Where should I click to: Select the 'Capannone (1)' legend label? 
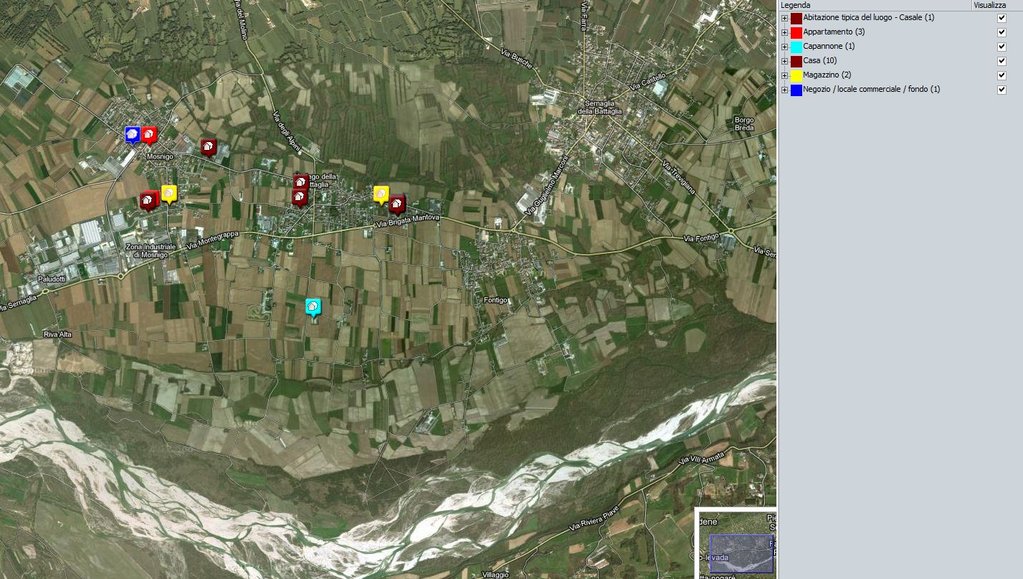tap(829, 46)
